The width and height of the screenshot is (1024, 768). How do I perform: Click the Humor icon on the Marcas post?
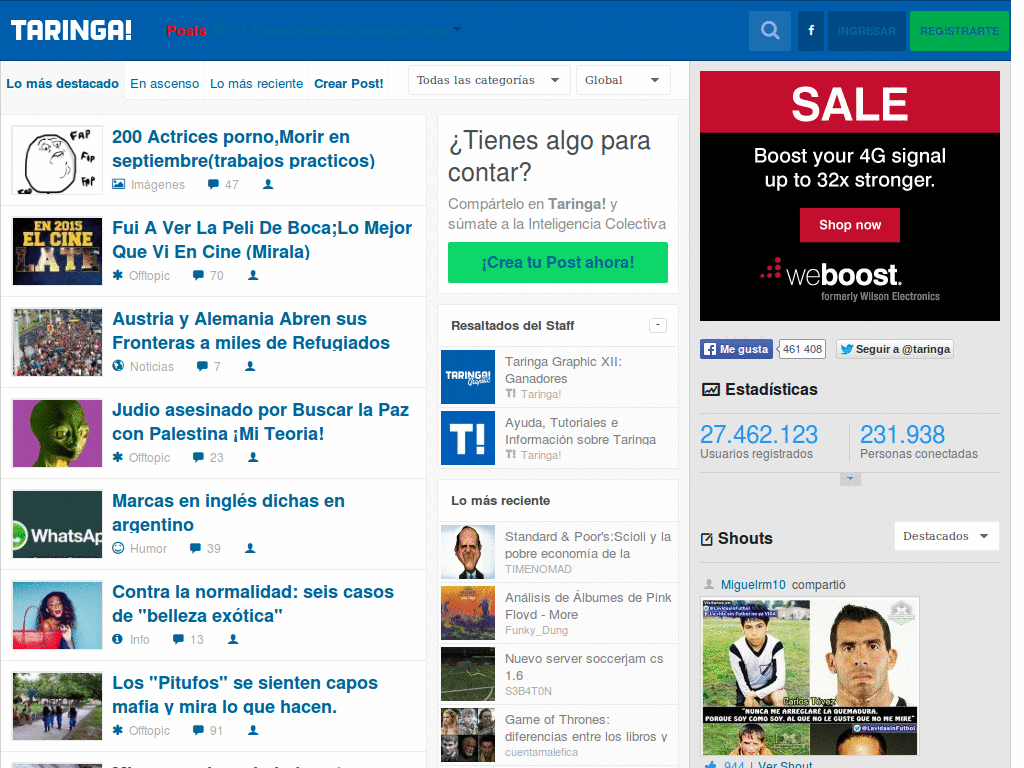click(120, 548)
